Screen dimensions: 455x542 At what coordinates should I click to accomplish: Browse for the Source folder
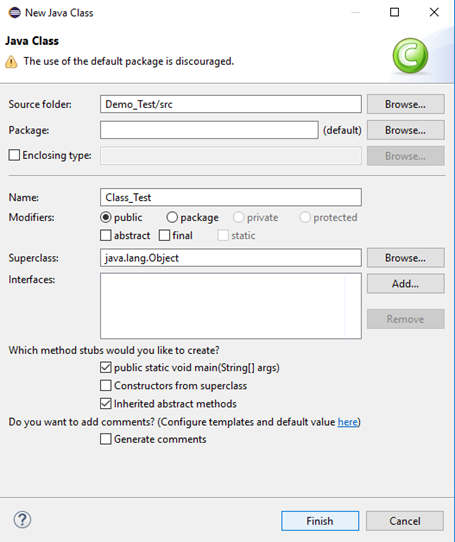(x=406, y=104)
